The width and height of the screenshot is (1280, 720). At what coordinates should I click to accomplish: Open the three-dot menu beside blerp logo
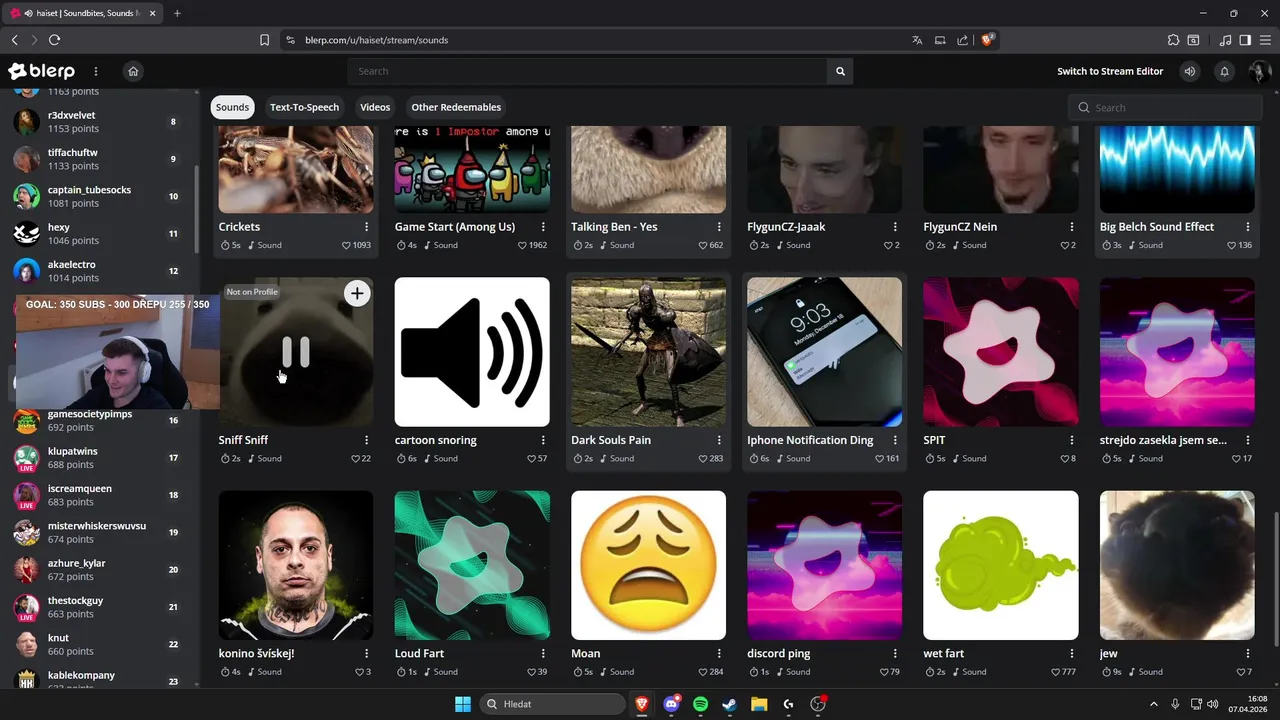coord(96,71)
